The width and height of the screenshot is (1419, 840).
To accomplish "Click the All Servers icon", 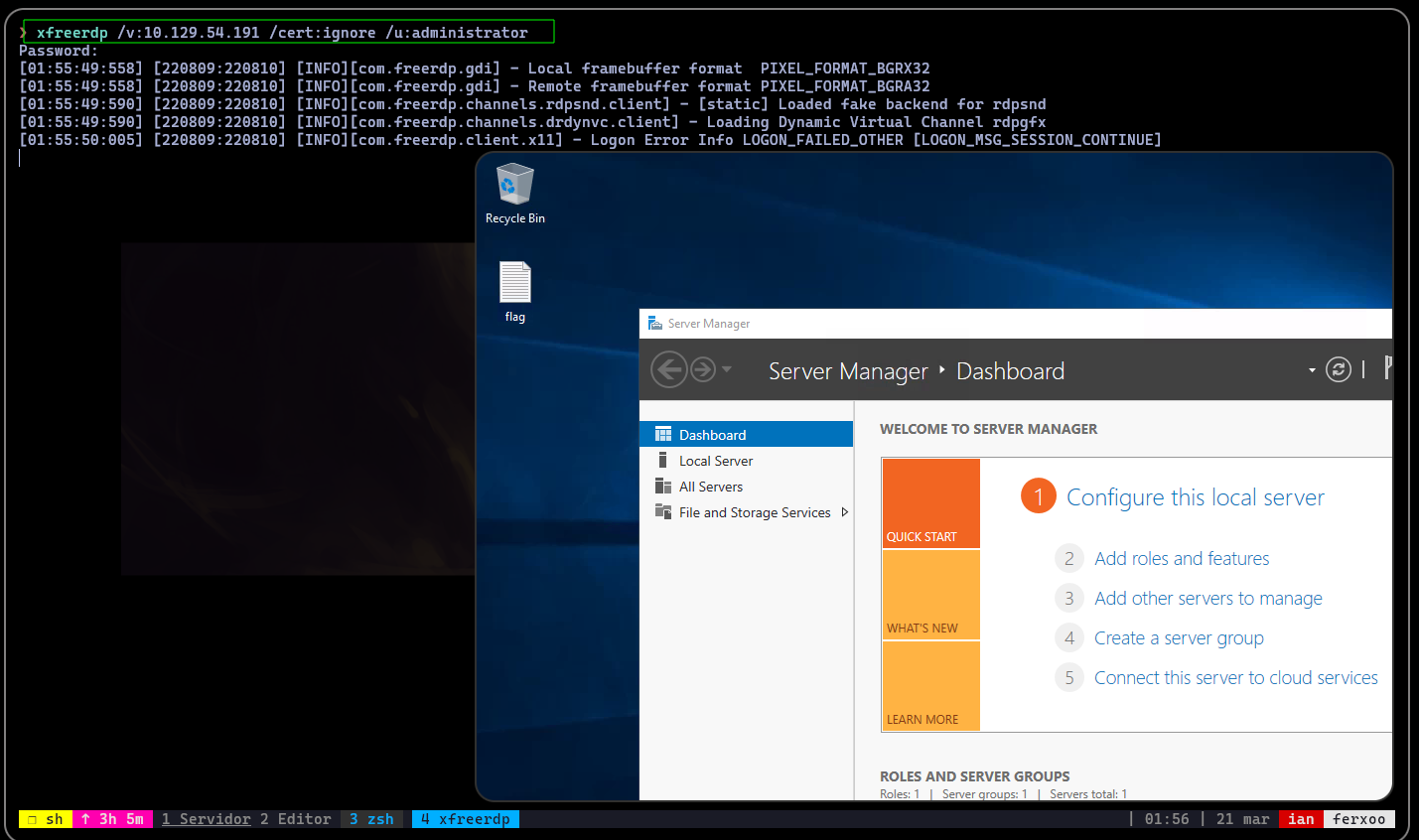I will [662, 486].
